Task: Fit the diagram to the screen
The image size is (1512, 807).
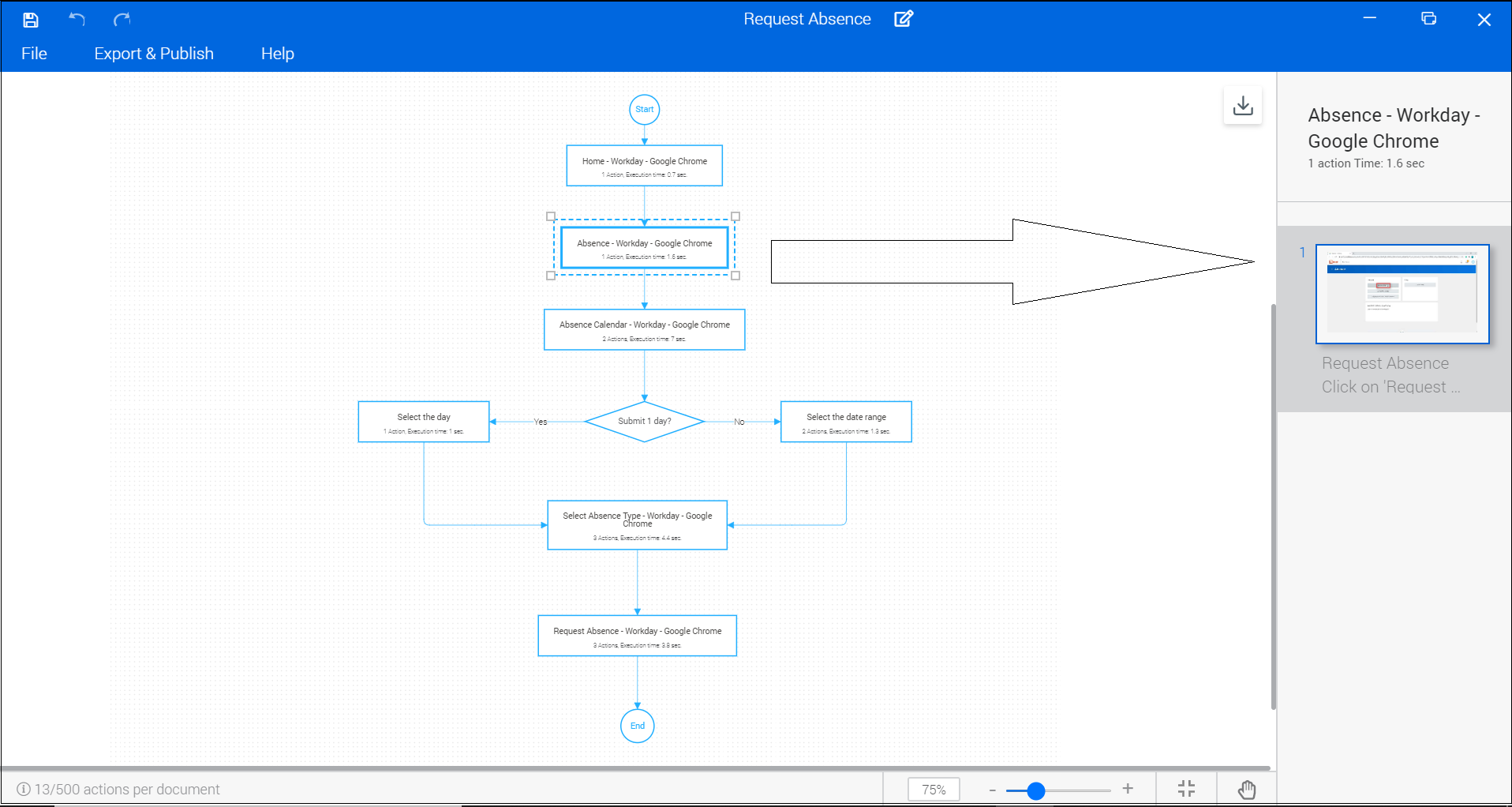Action: [x=1186, y=788]
